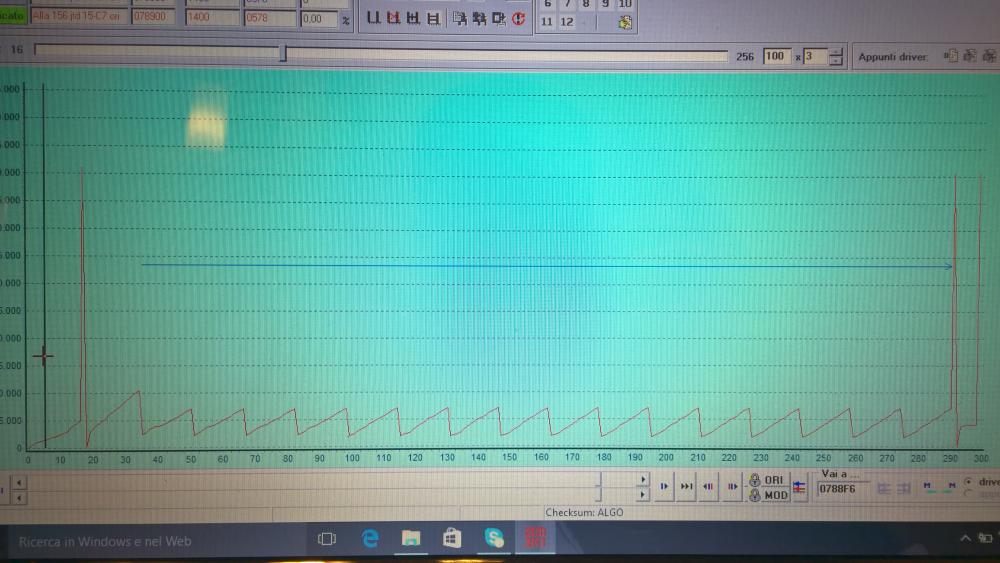1000x563 pixels.
Task: Click the greyed align-left icon next to address field
Action: (x=884, y=488)
